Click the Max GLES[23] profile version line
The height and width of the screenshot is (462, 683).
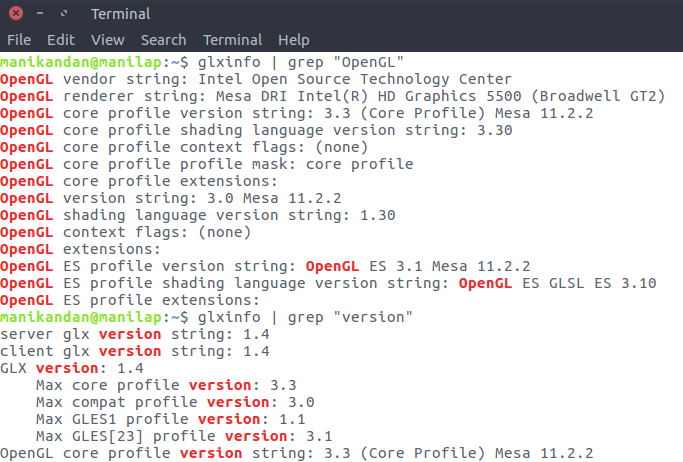coord(184,436)
